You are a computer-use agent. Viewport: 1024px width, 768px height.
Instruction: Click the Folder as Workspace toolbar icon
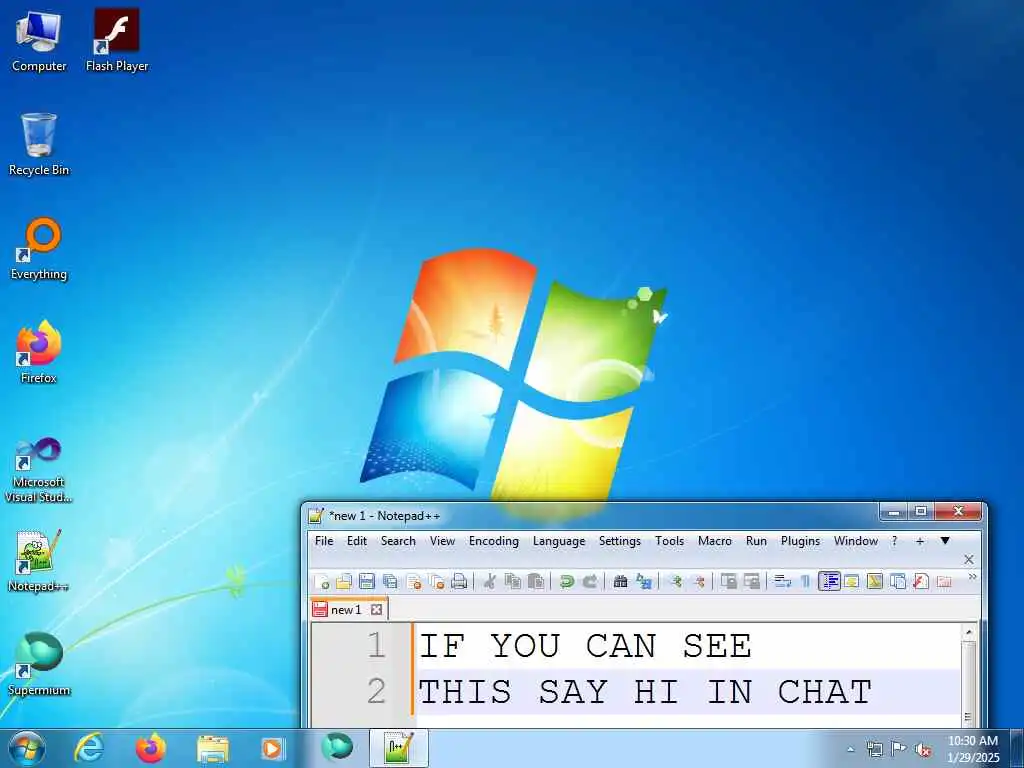point(944,581)
